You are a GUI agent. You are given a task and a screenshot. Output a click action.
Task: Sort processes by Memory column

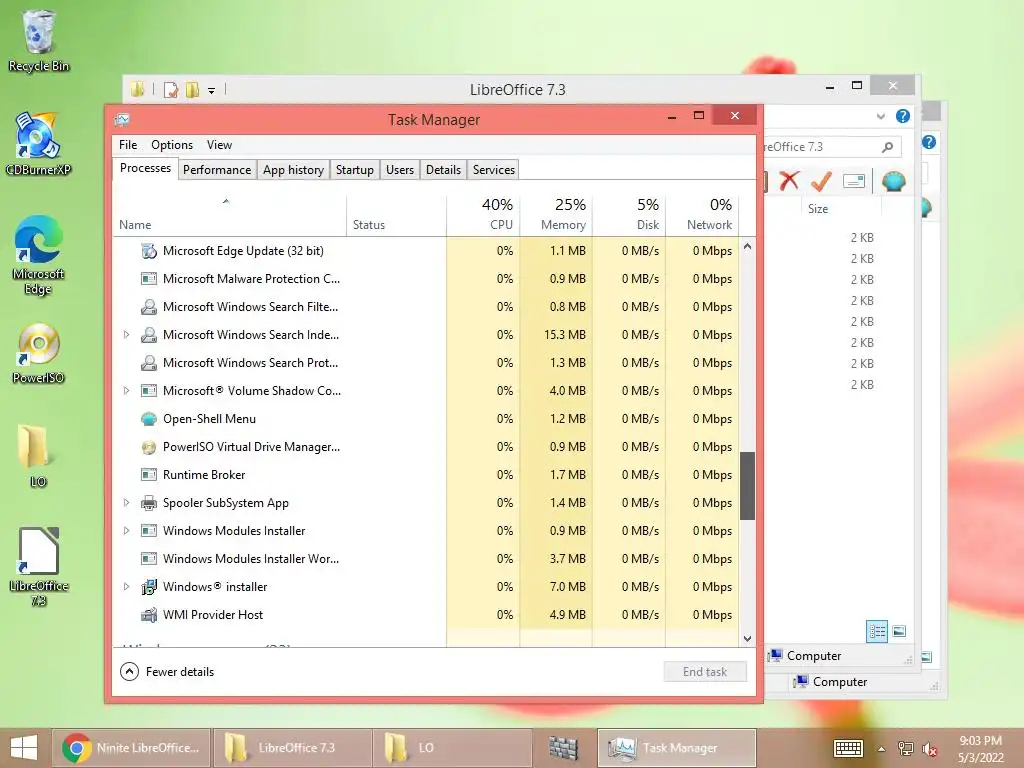click(556, 214)
